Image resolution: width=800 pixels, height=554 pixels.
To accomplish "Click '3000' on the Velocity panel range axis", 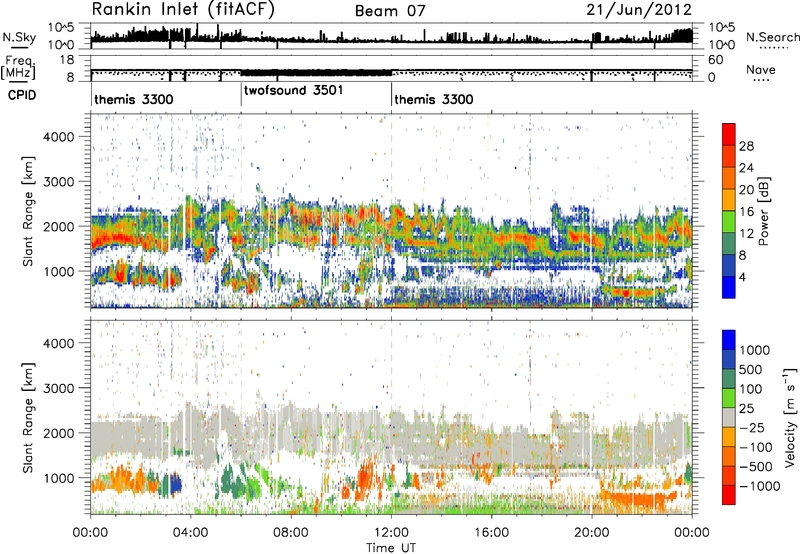I will tap(59, 388).
